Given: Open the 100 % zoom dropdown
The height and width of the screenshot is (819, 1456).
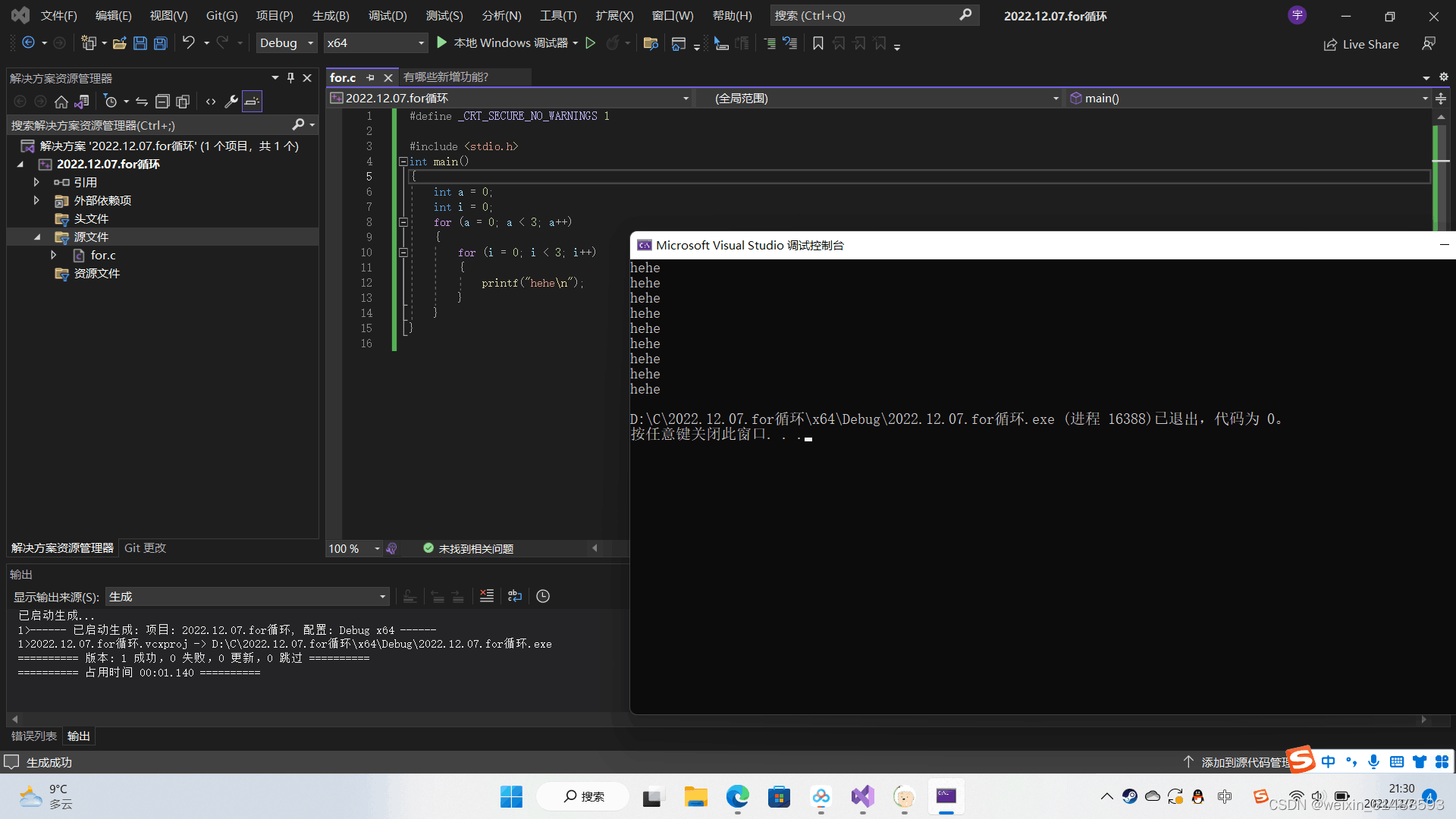Looking at the screenshot, I should pyautogui.click(x=354, y=548).
